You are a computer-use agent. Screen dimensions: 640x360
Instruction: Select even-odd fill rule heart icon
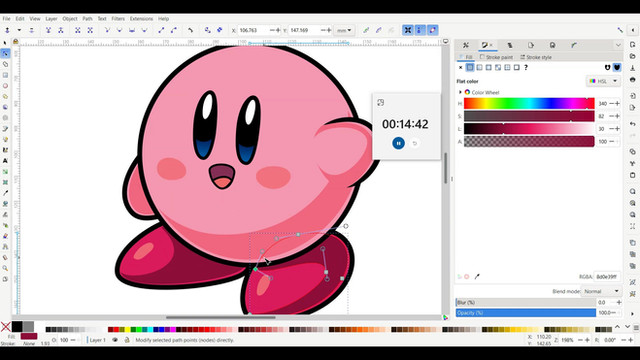click(607, 67)
